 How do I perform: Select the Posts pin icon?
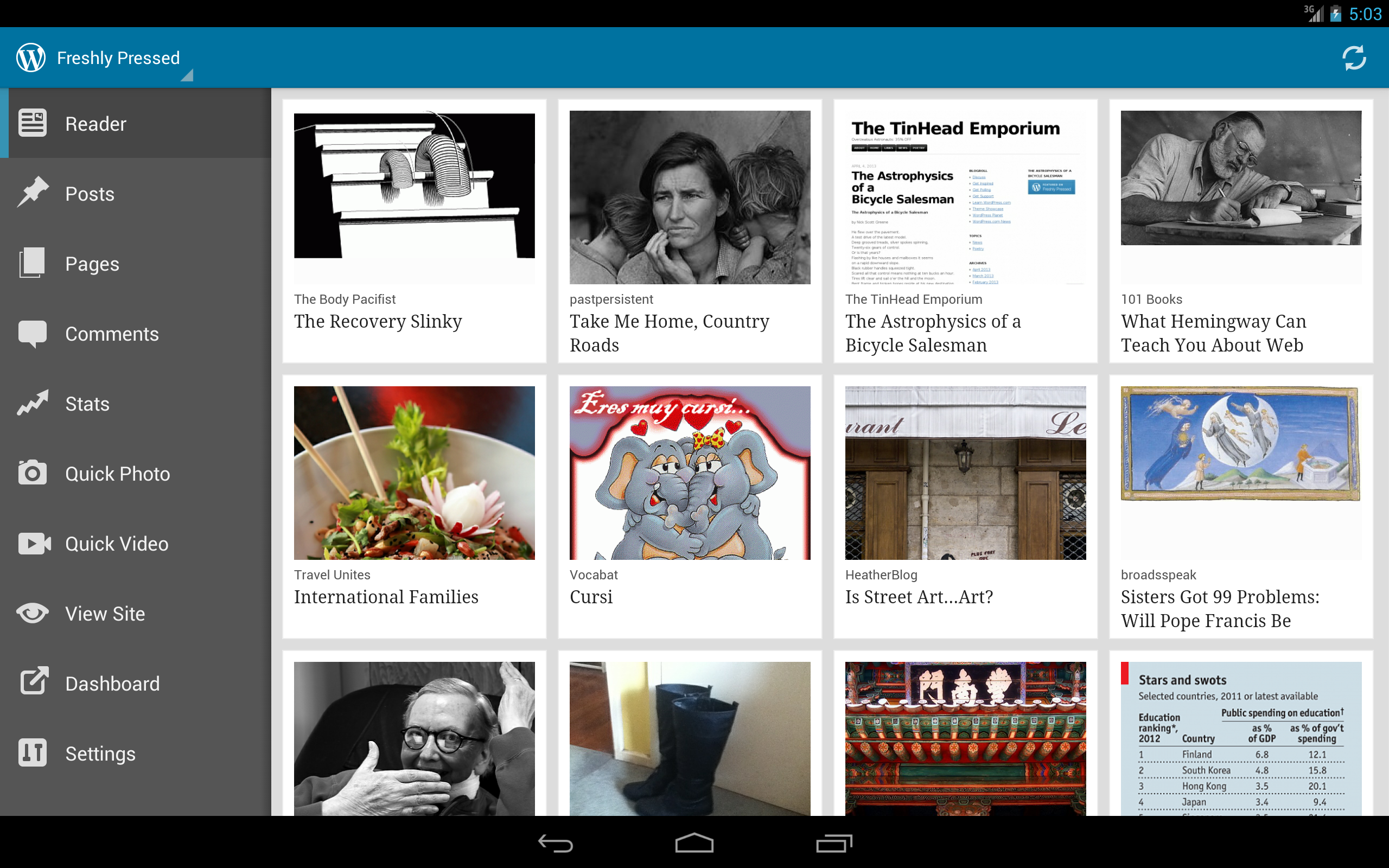(33, 192)
